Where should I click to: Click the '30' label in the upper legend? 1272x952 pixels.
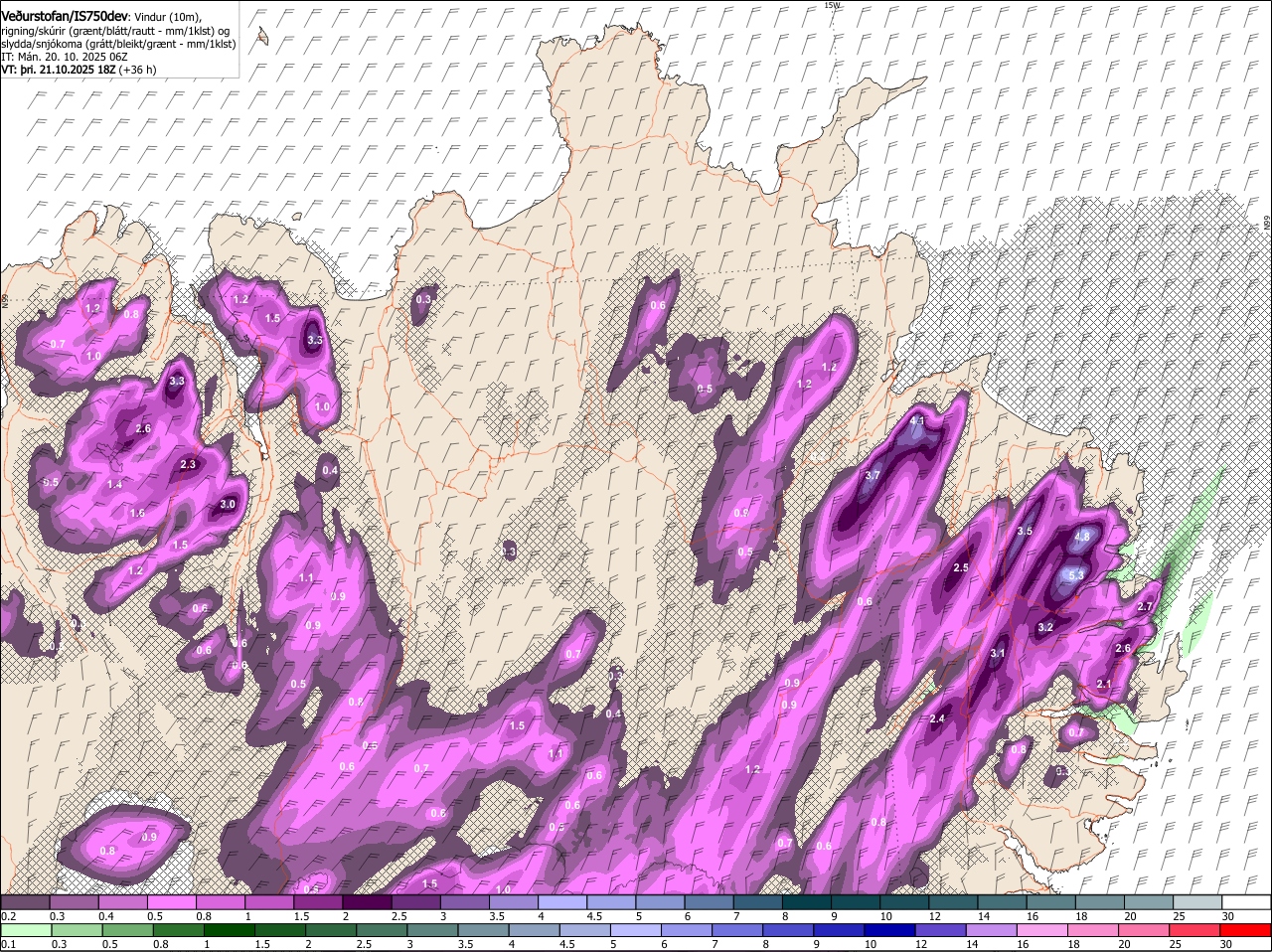[1228, 916]
